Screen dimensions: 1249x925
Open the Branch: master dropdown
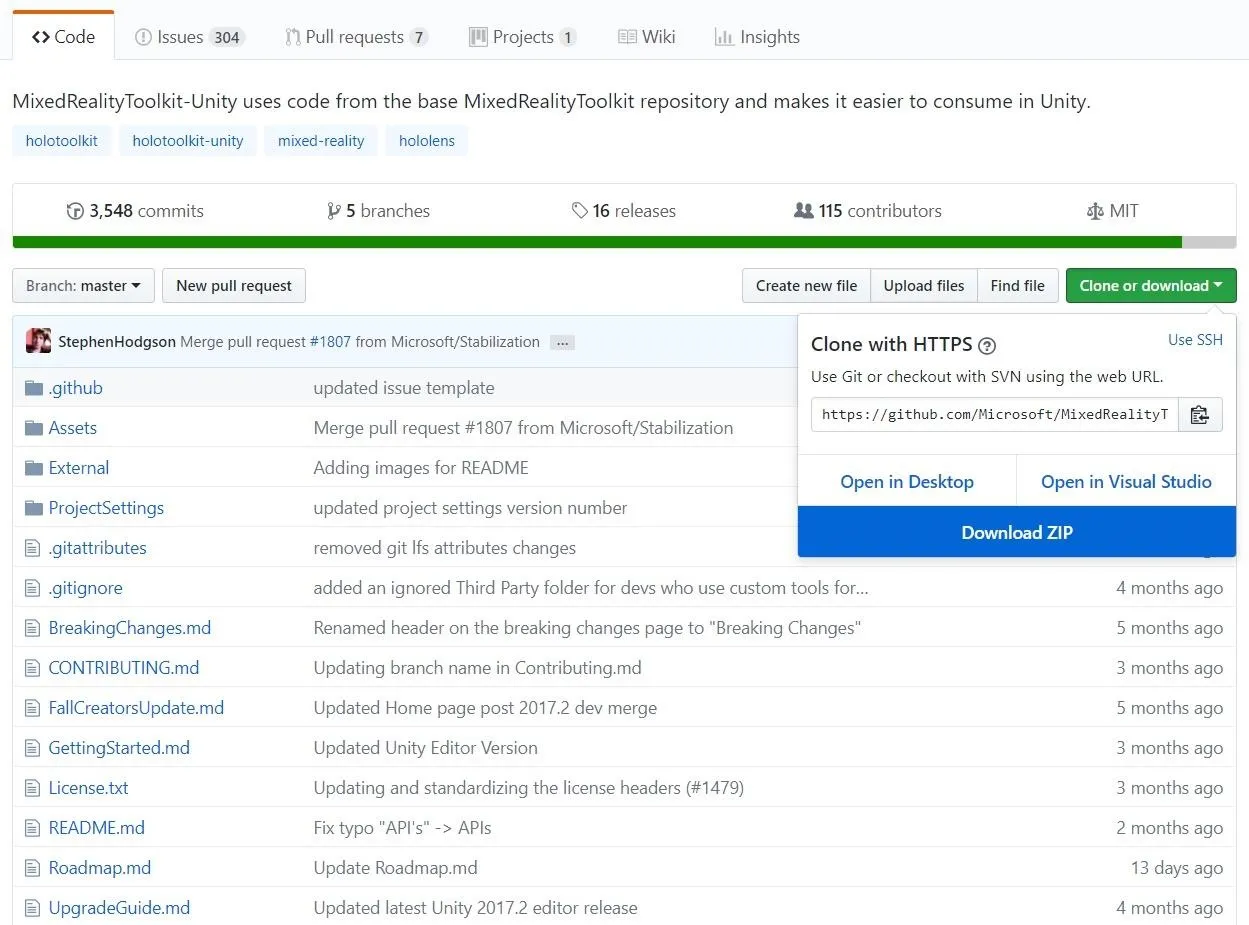83,286
